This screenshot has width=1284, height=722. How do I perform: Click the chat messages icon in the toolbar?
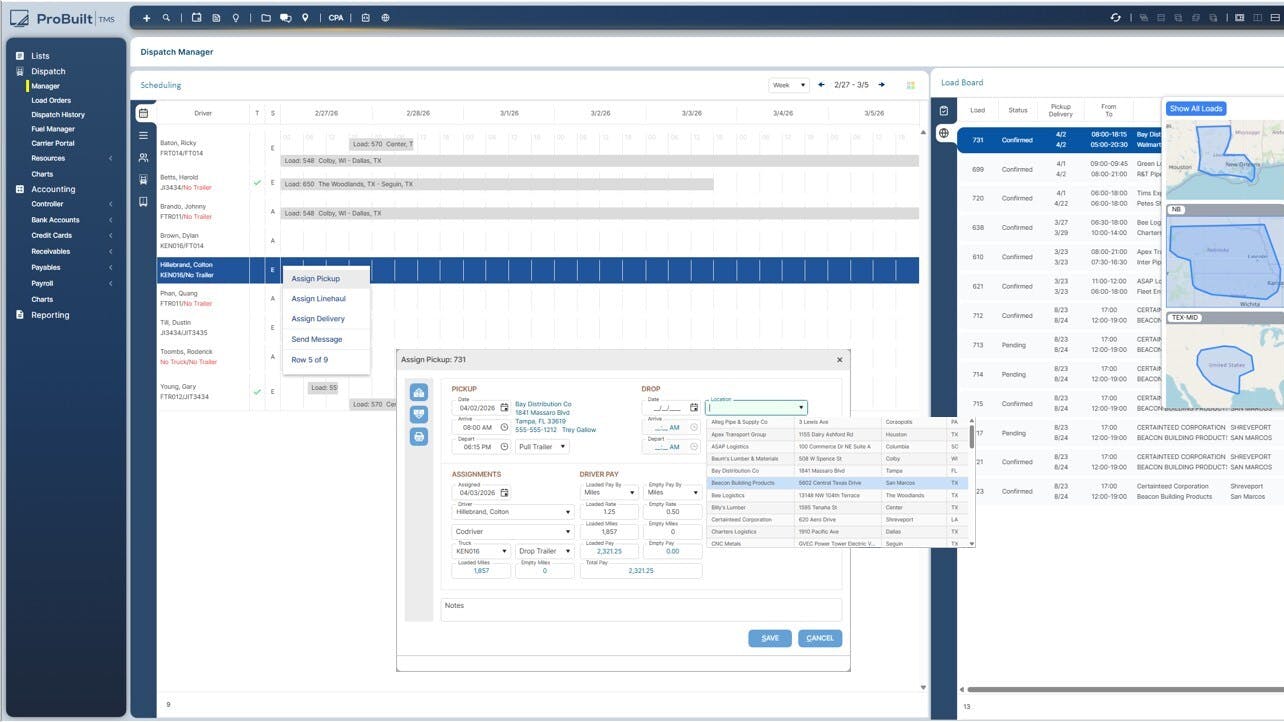(x=285, y=17)
